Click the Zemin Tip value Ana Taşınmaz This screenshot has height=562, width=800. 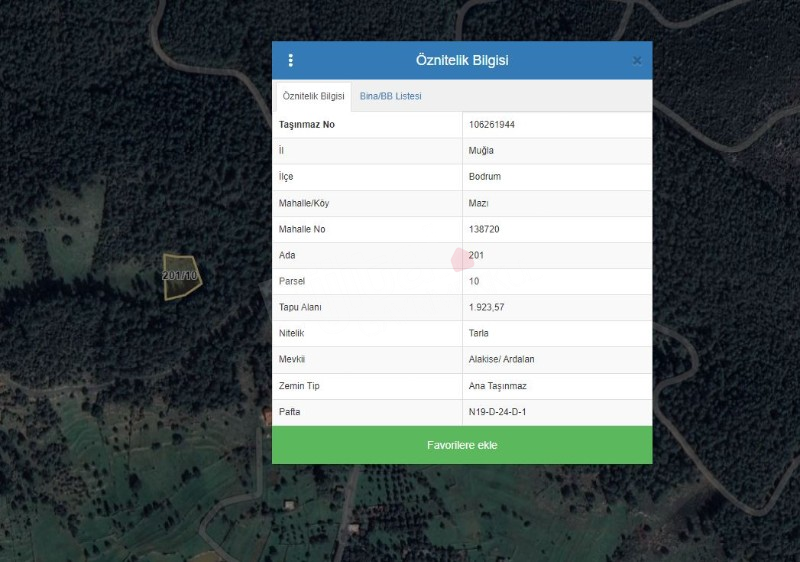(497, 385)
